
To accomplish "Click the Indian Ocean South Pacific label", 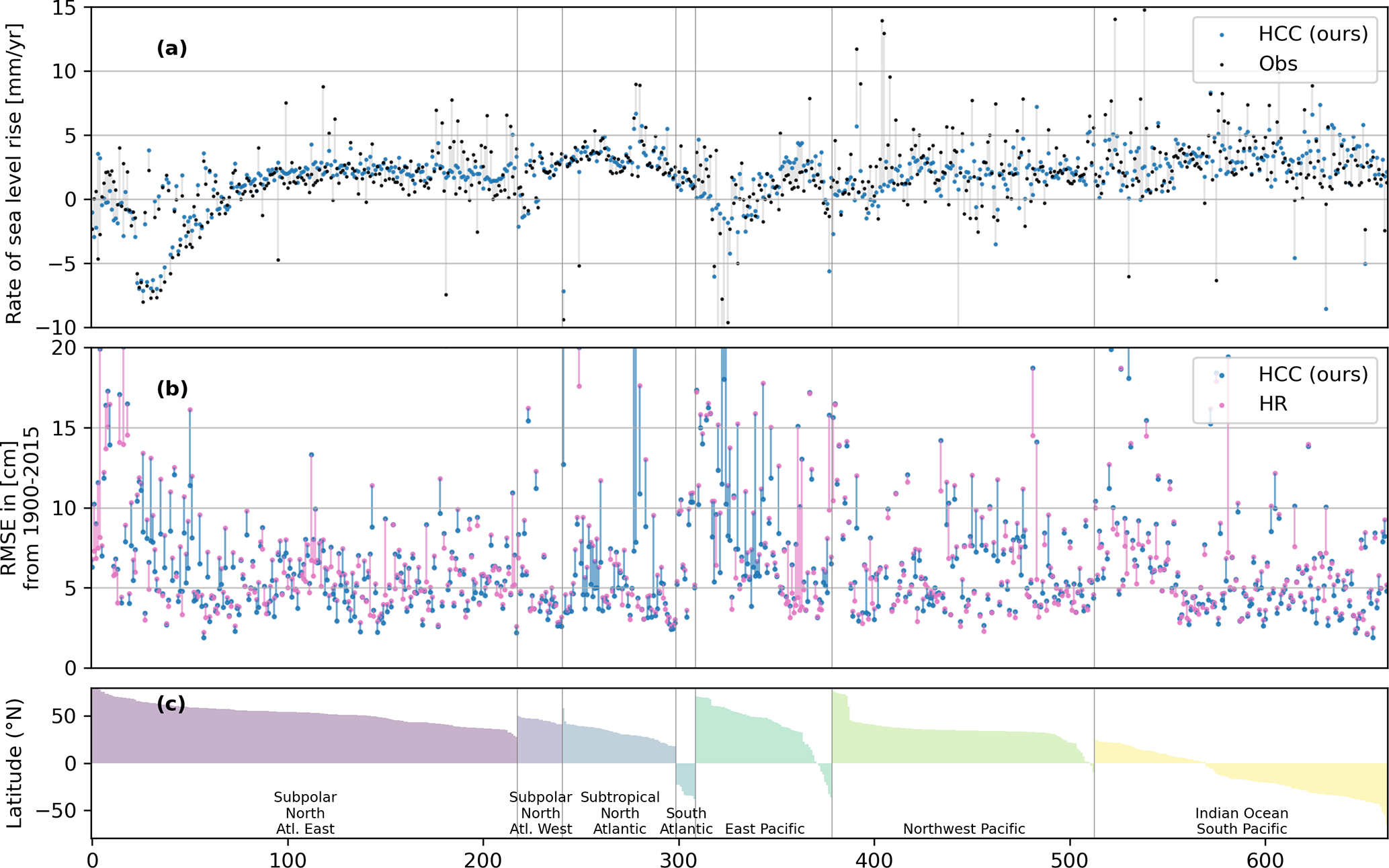I will (x=1241, y=821).
